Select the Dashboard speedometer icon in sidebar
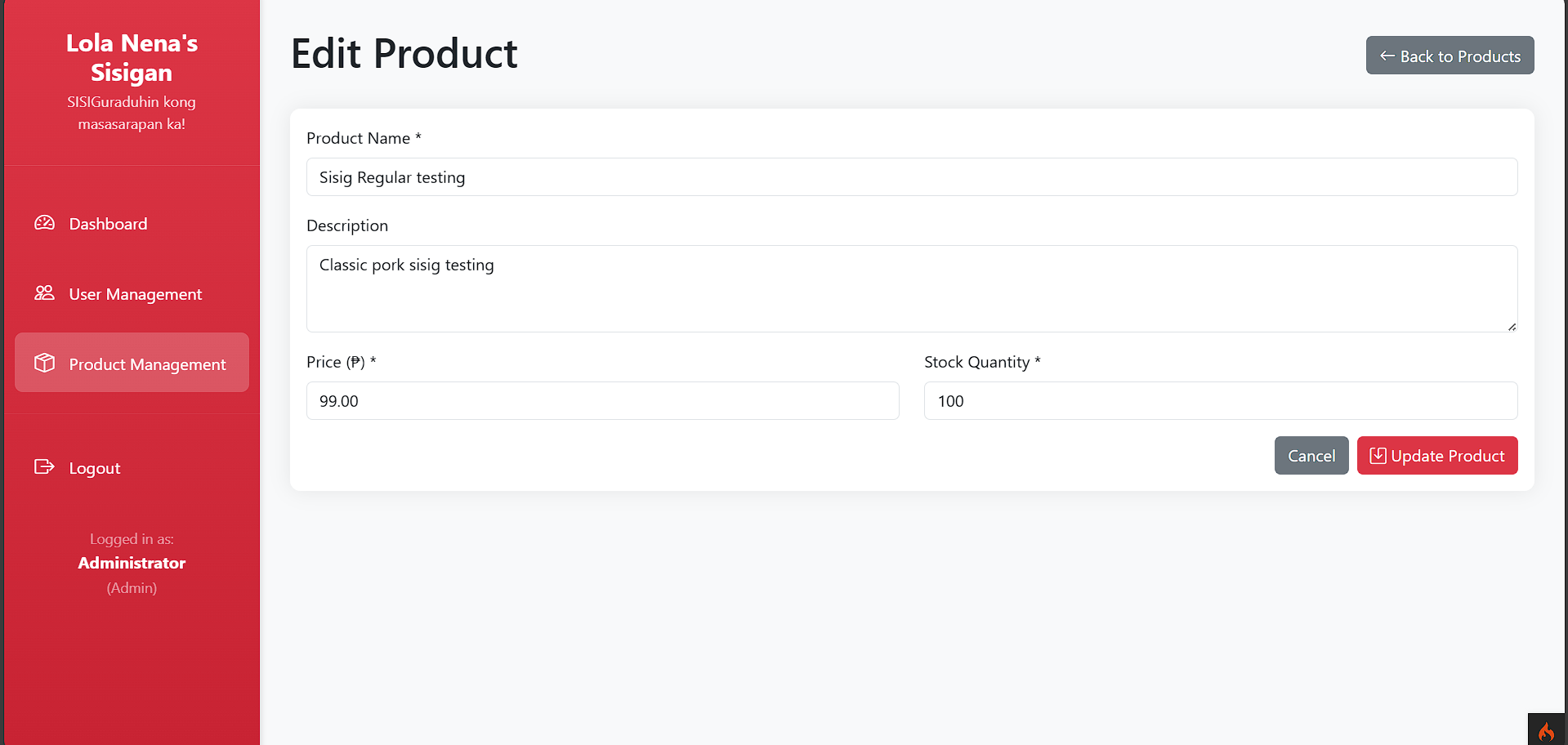This screenshot has height=745, width=1568. 43,222
